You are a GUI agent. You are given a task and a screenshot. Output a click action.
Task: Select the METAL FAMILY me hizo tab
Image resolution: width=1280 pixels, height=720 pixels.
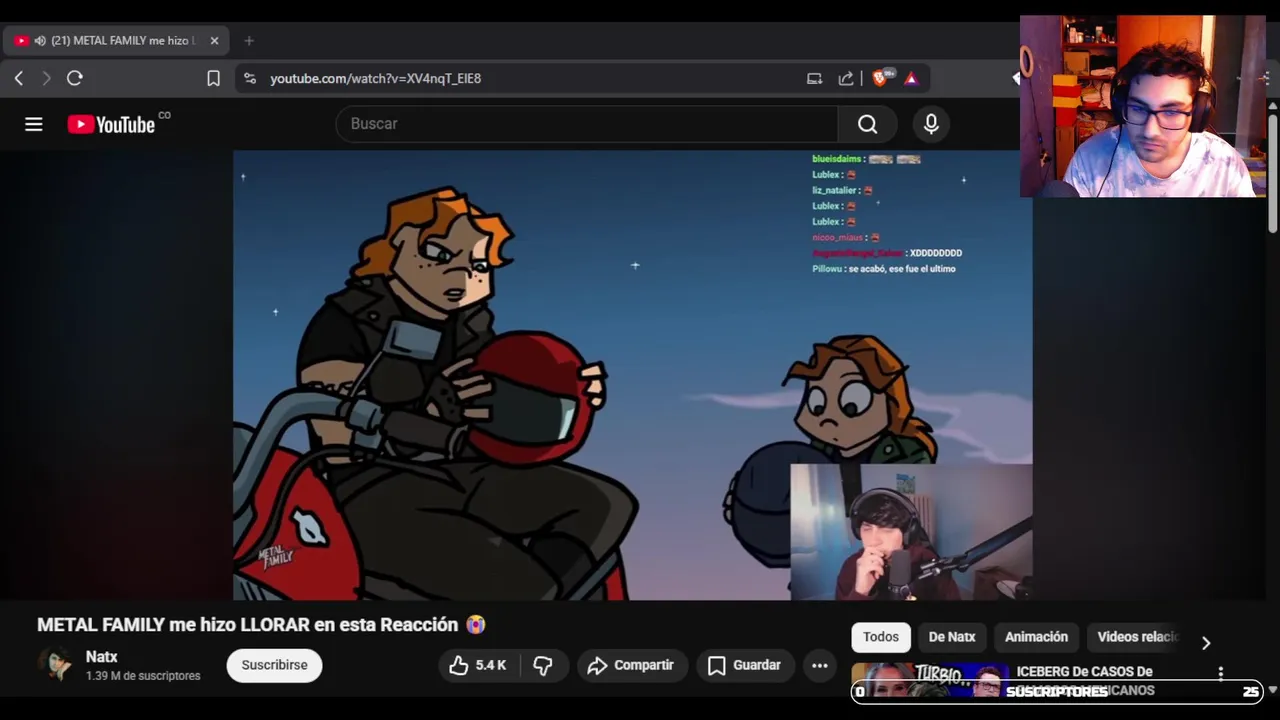tap(117, 41)
